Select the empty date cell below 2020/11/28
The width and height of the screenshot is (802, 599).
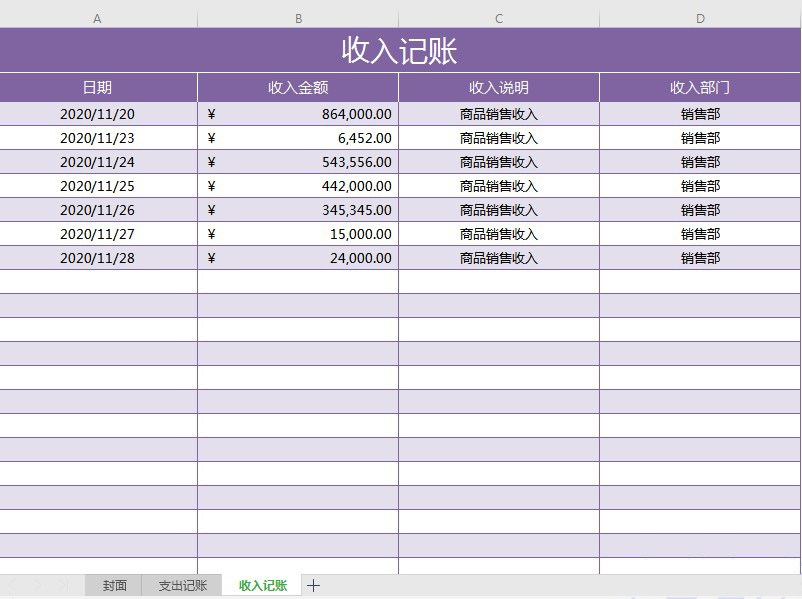[98, 282]
